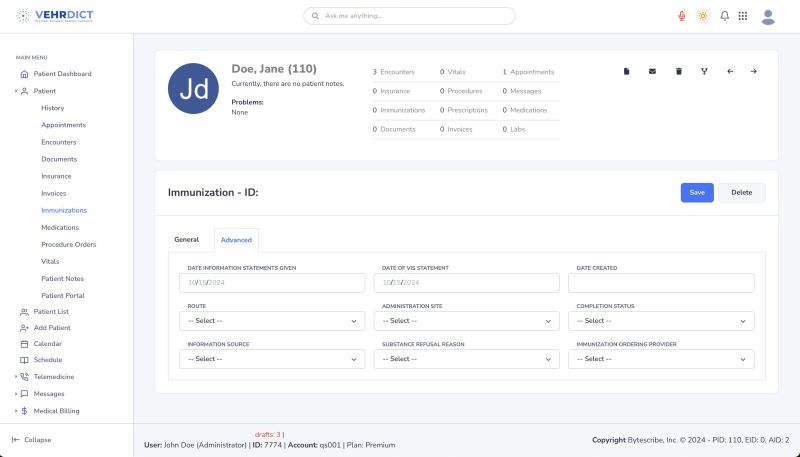The image size is (800, 457).
Task: Go to next patient arrow
Action: pyautogui.click(x=754, y=71)
